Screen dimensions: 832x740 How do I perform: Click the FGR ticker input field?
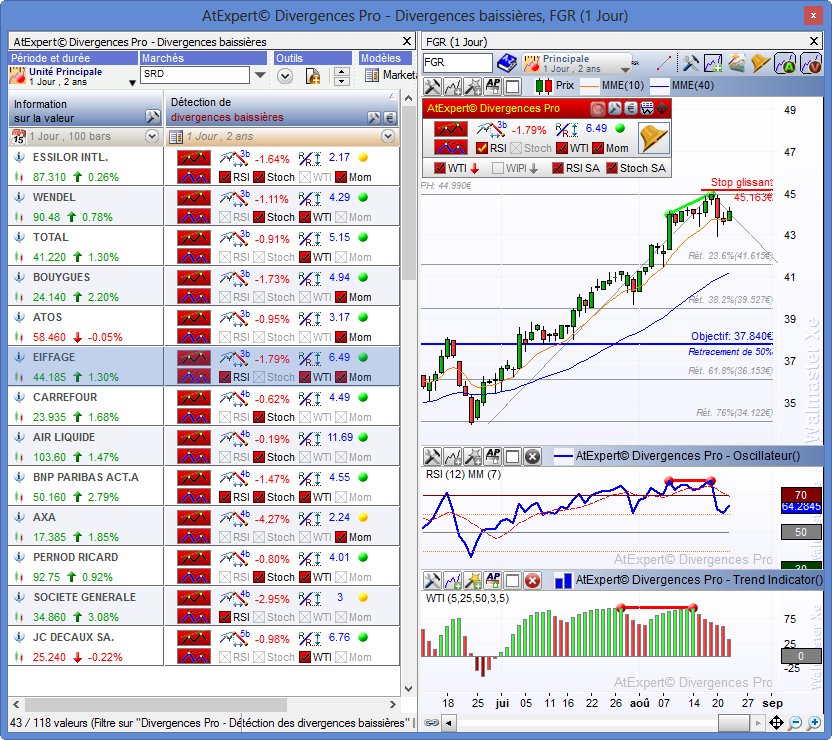[x=457, y=63]
